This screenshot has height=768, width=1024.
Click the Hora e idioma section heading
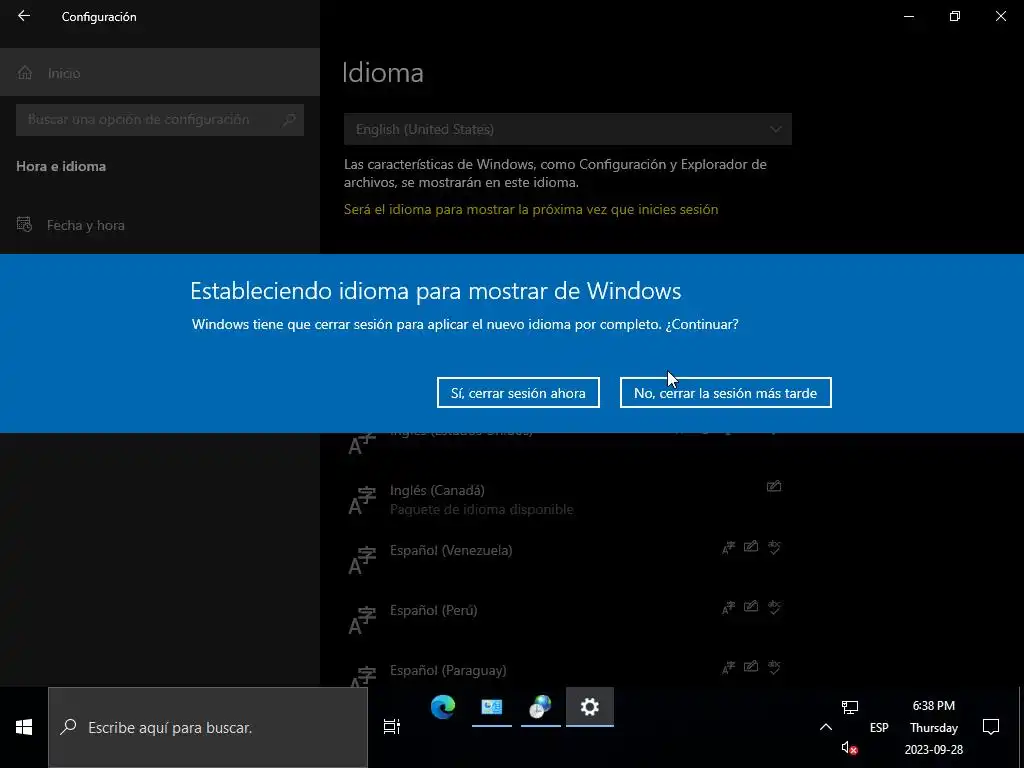coord(61,166)
